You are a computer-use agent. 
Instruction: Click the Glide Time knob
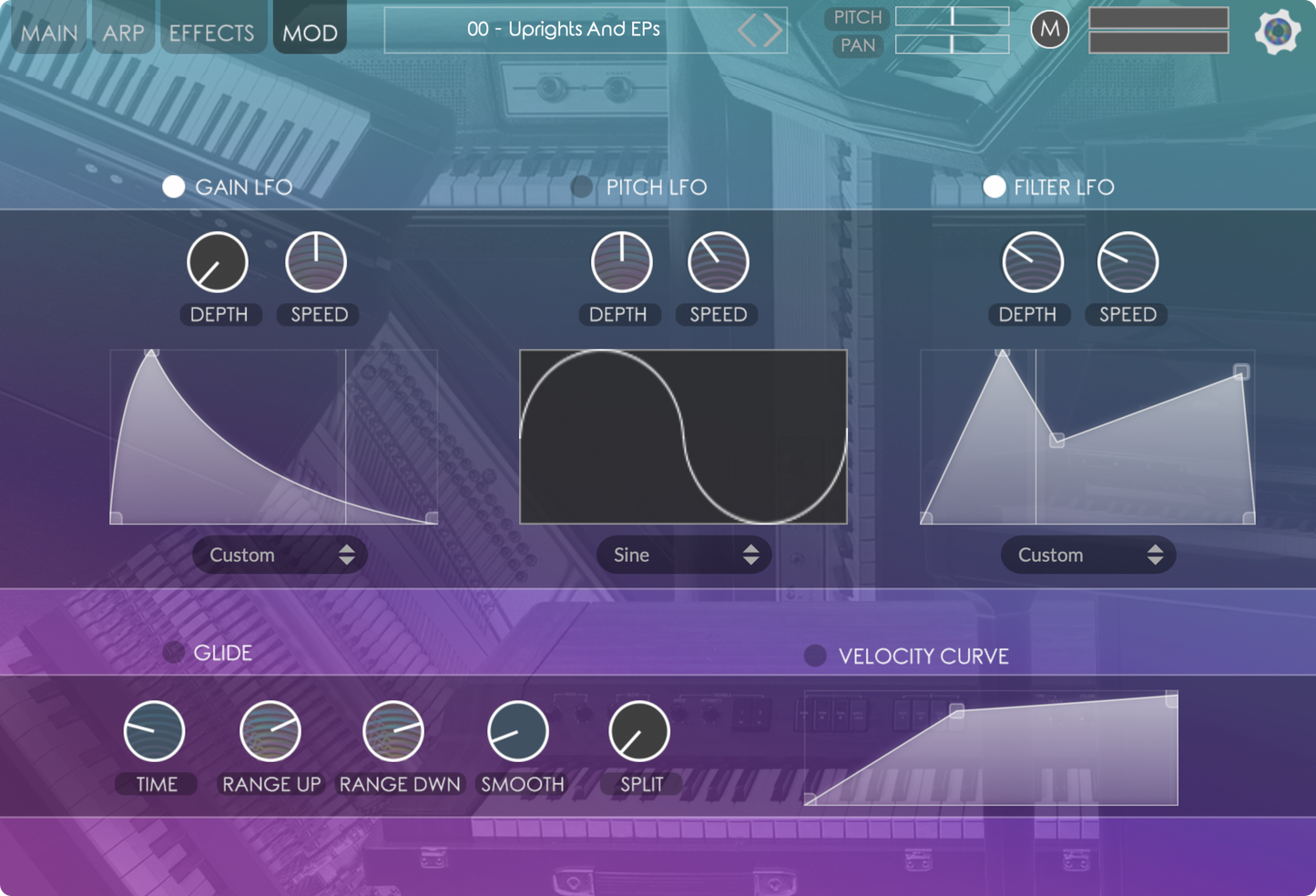(x=154, y=731)
